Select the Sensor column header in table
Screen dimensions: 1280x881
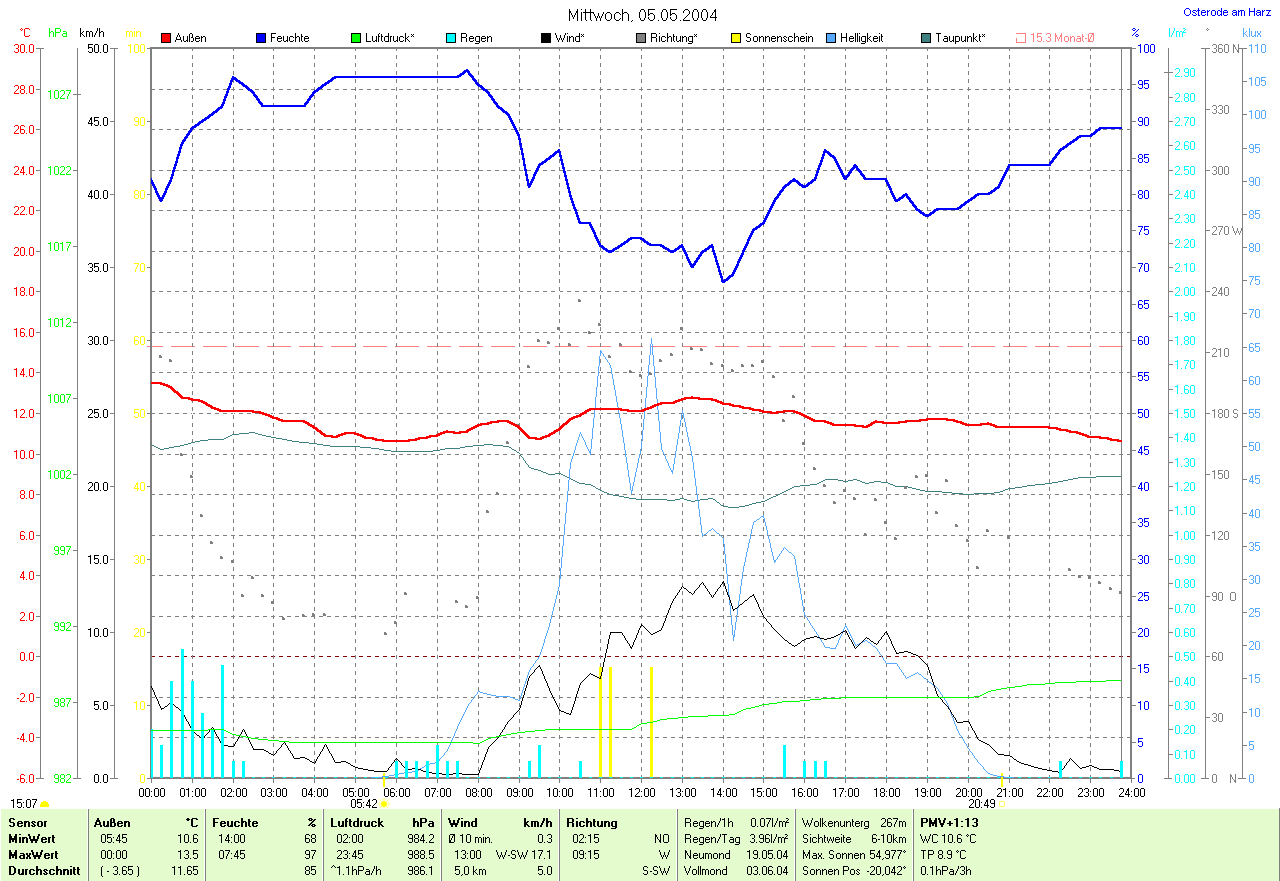tap(27, 822)
